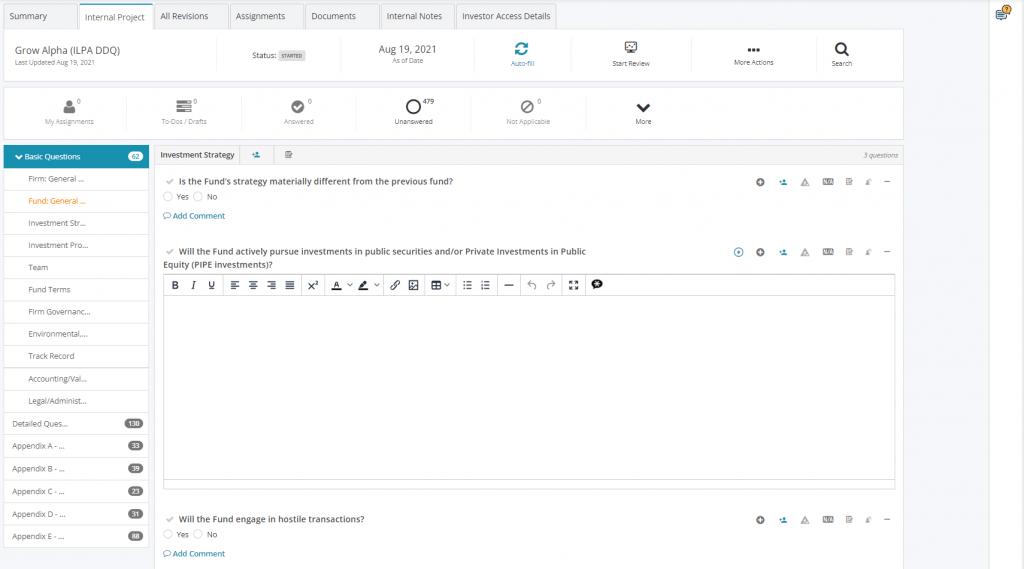Mark the hostile transactions question as N/A
The width and height of the screenshot is (1024, 569).
(827, 520)
